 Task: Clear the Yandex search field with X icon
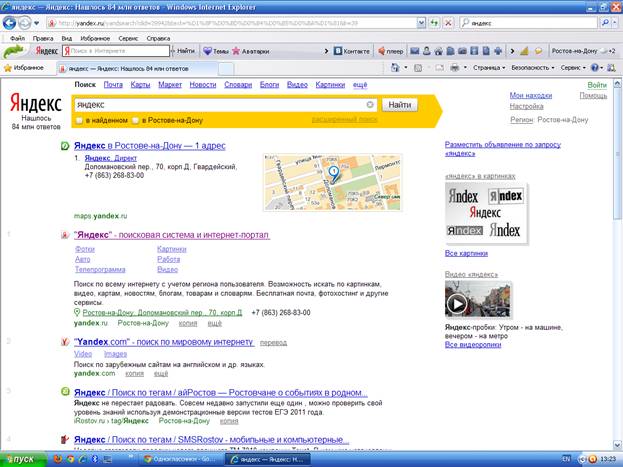(370, 105)
